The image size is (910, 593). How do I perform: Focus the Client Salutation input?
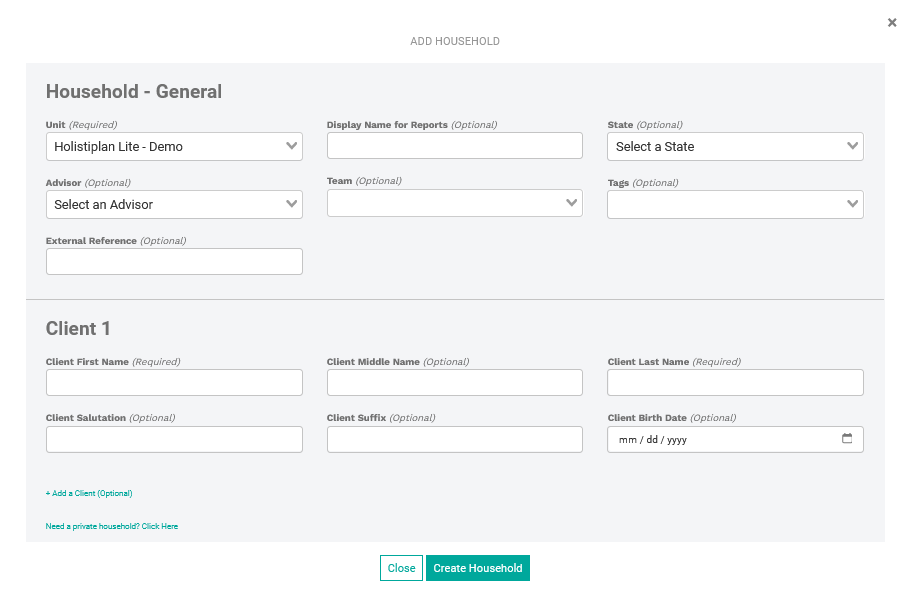pos(174,440)
